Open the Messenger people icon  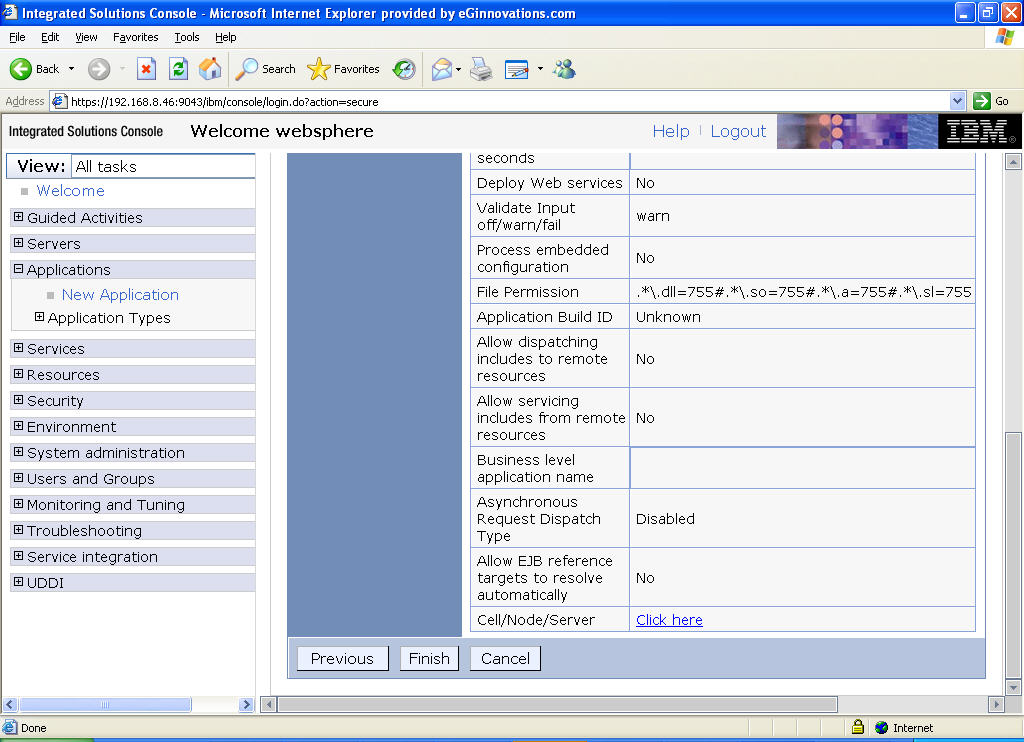564,69
